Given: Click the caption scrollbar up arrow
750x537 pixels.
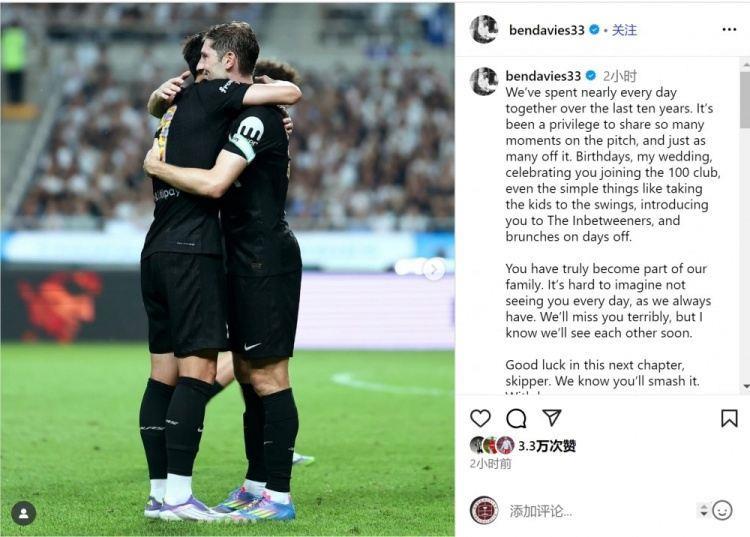Looking at the screenshot, I should 746,64.
